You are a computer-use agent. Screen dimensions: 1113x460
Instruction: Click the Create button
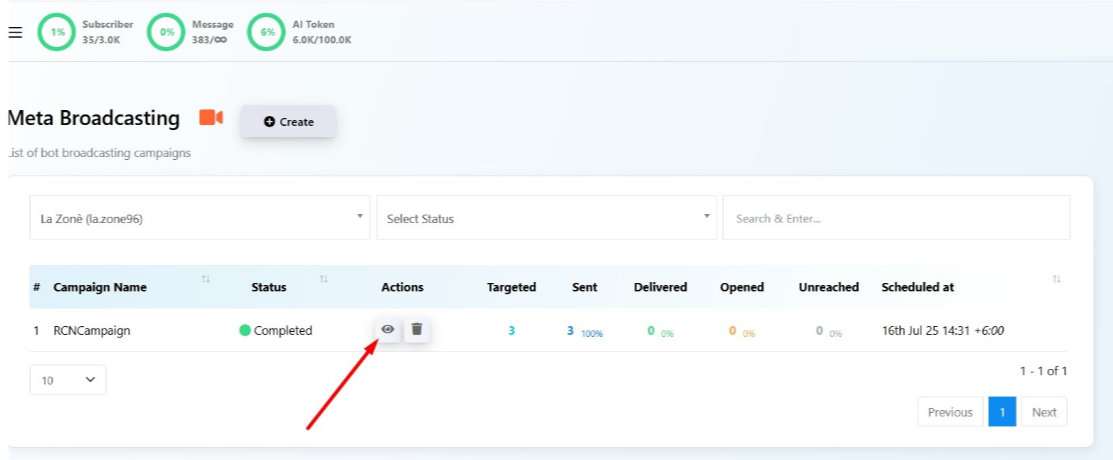click(288, 122)
